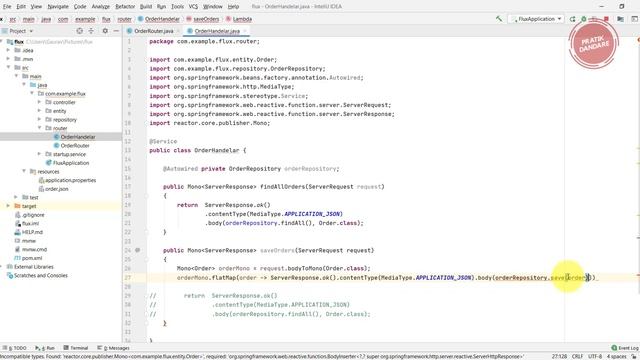This screenshot has height=360, width=640.
Task: Collapse the src folder
Action: point(8,67)
